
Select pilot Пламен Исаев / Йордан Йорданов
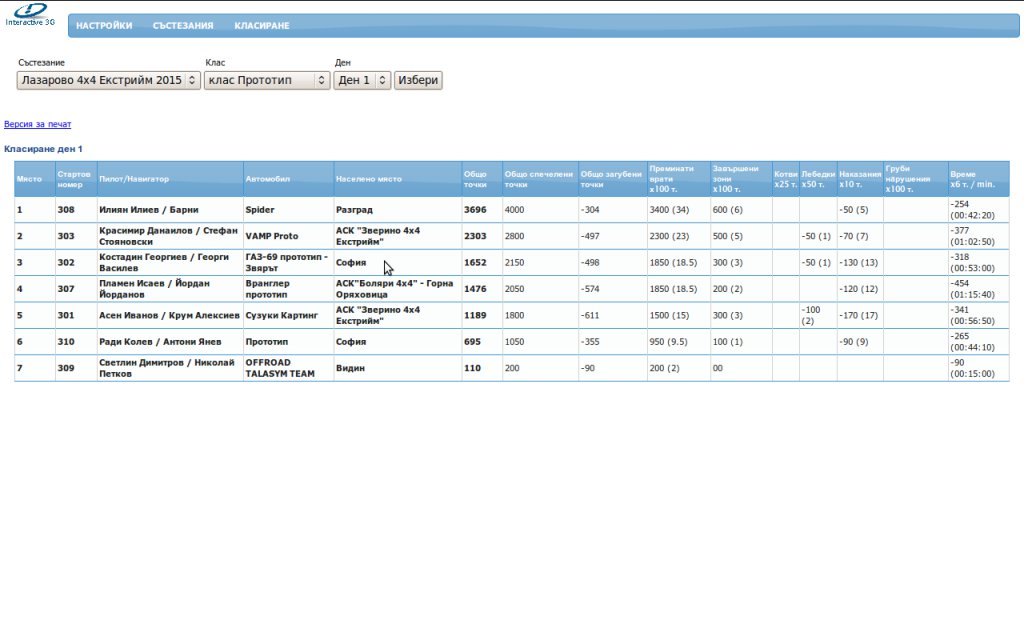point(154,289)
